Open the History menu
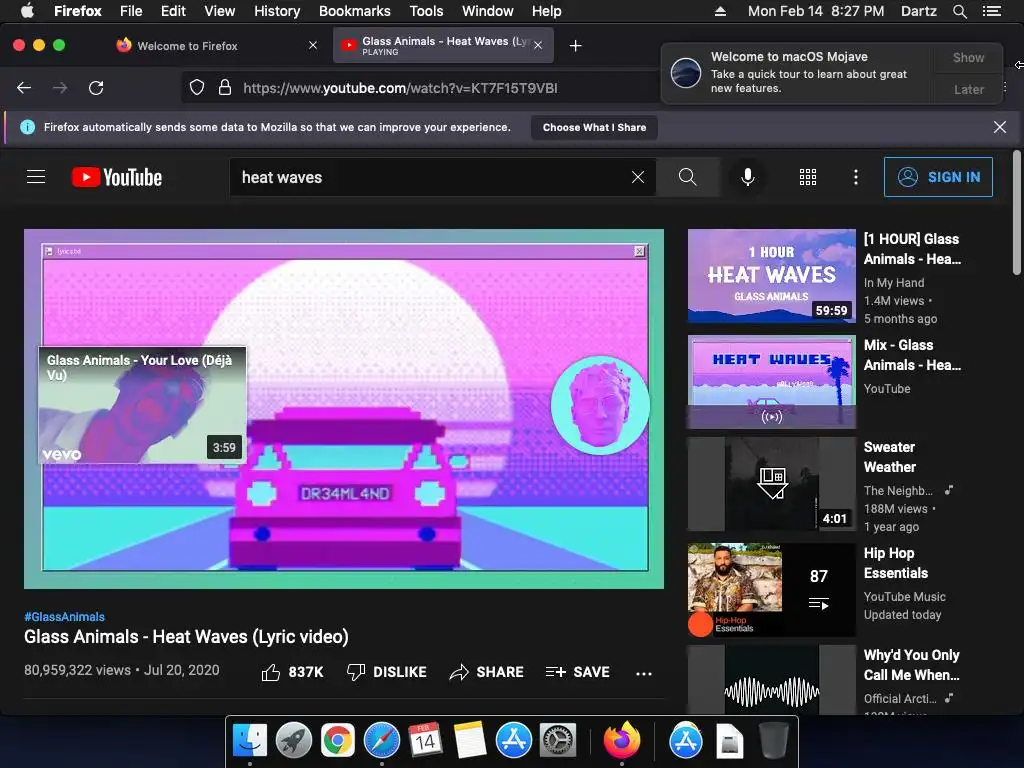Screen dimensions: 1024x768 tap(277, 11)
